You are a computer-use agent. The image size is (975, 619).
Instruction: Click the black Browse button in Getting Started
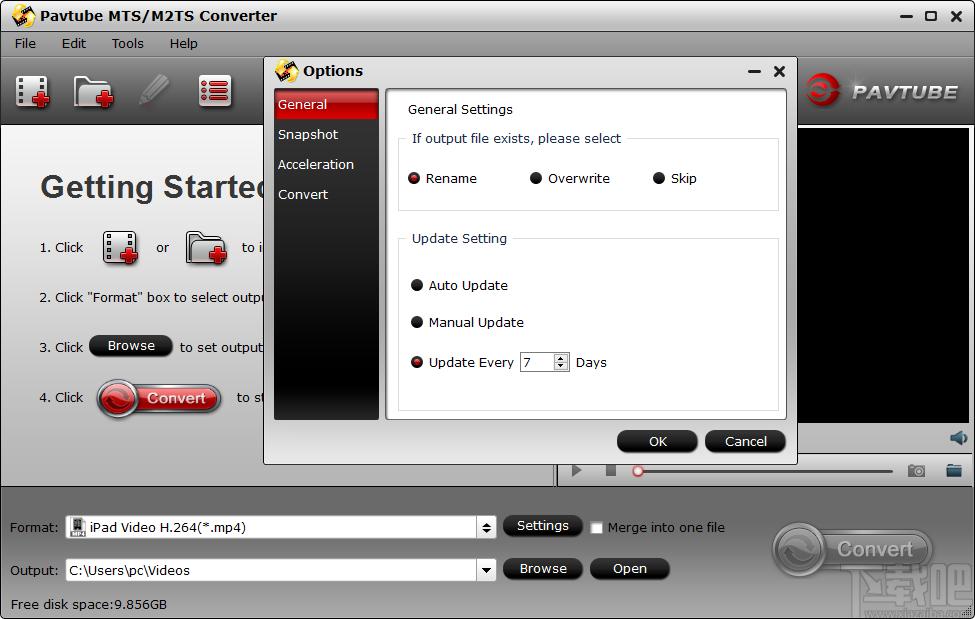(131, 346)
